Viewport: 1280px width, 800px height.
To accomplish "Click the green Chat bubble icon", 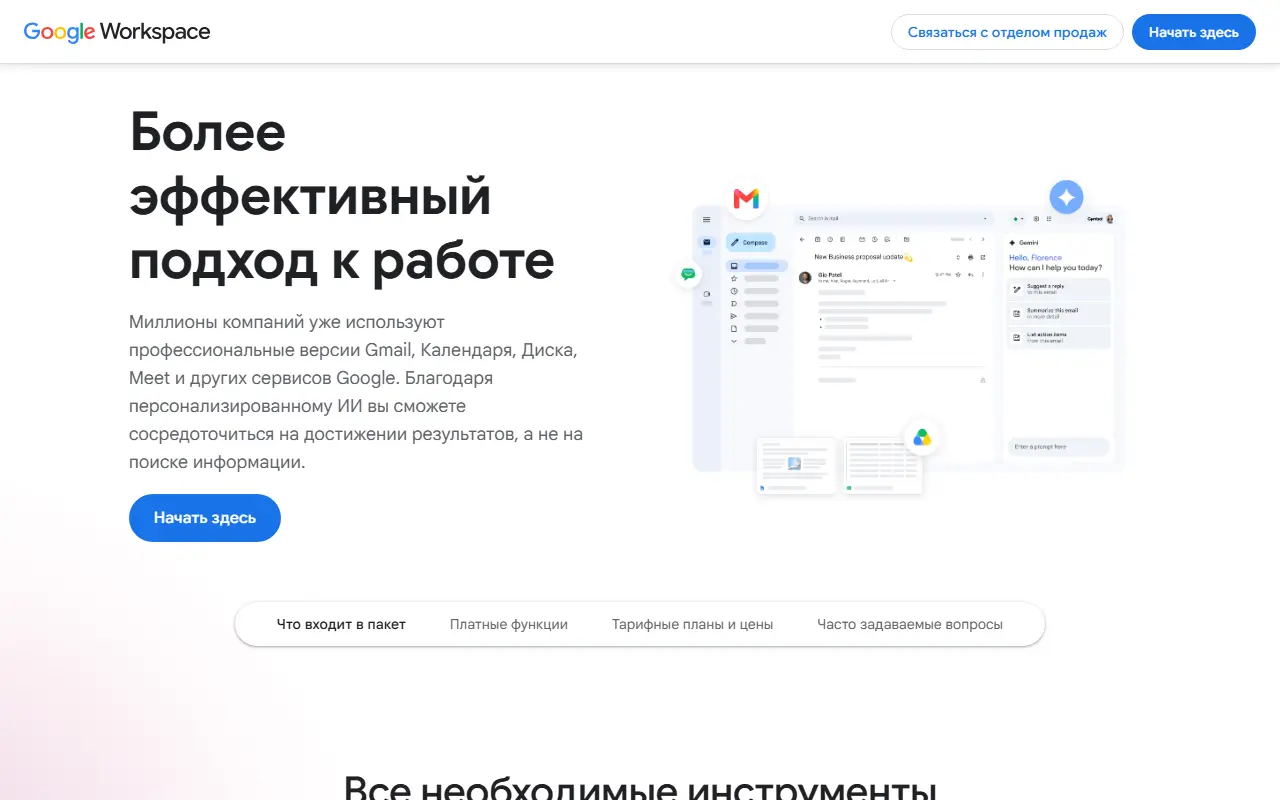I will coord(688,274).
